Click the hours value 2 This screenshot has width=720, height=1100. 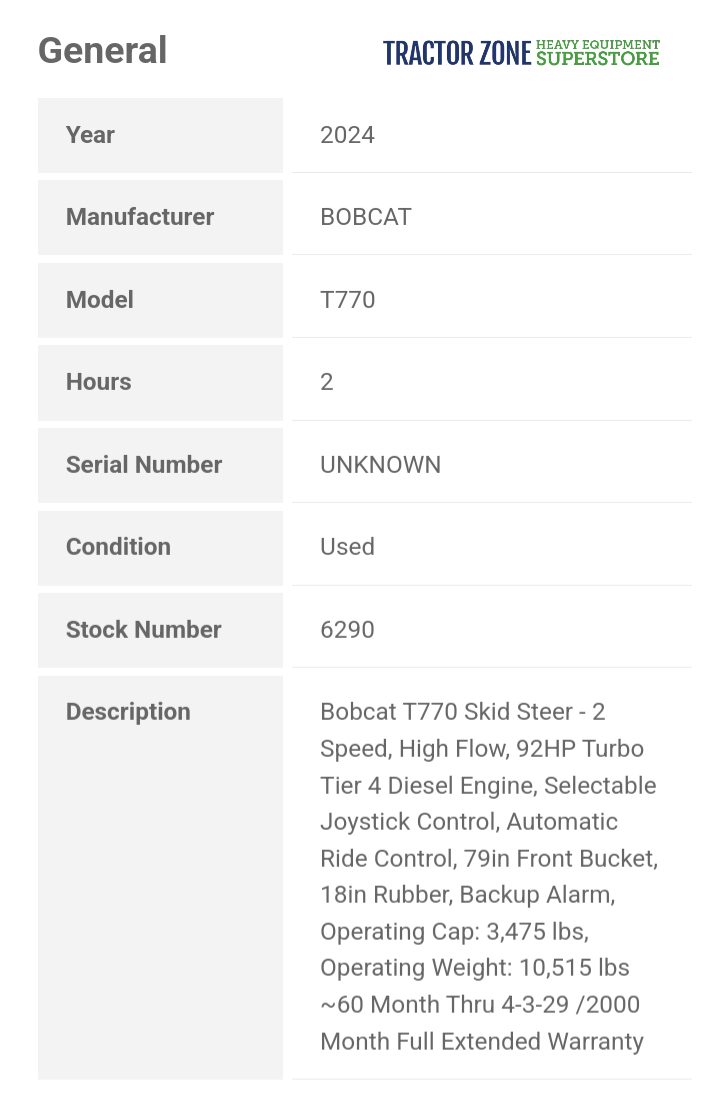tap(326, 382)
